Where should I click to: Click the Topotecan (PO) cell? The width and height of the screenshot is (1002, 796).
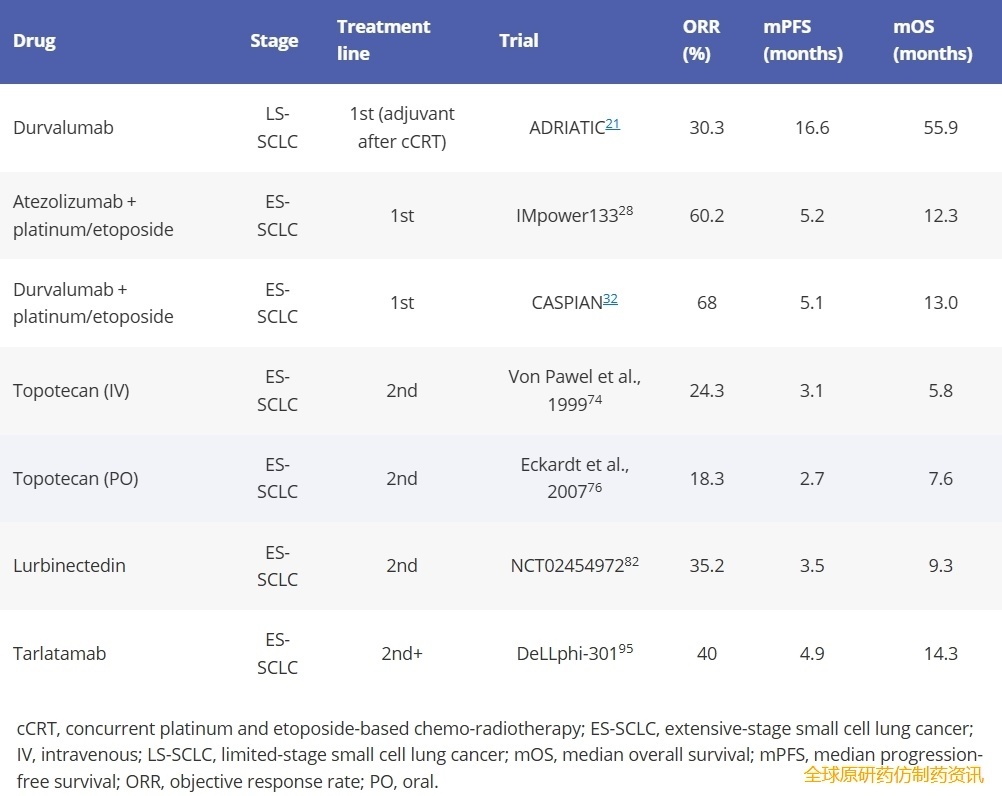click(x=75, y=478)
